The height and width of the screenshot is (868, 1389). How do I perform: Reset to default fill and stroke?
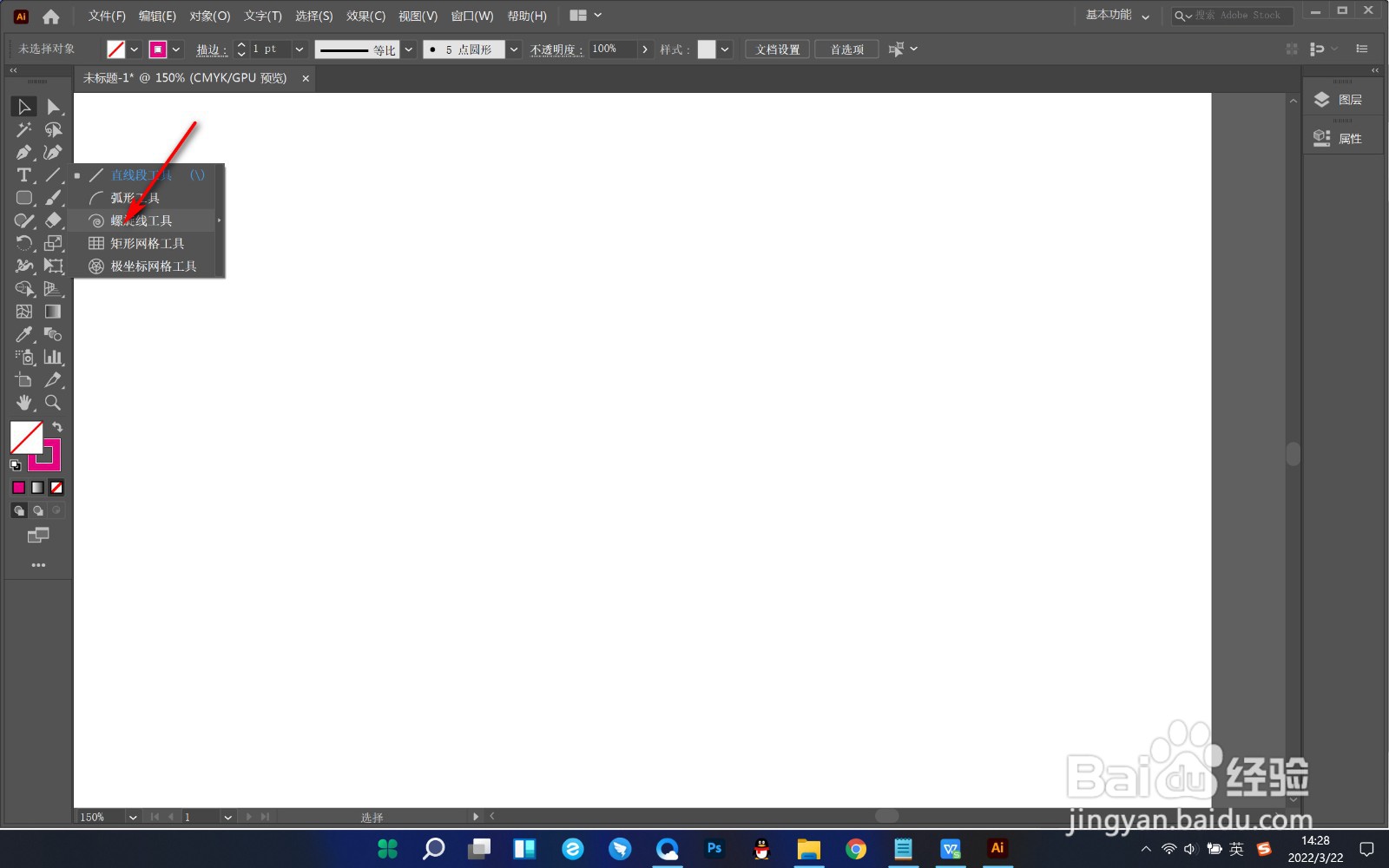(x=15, y=465)
